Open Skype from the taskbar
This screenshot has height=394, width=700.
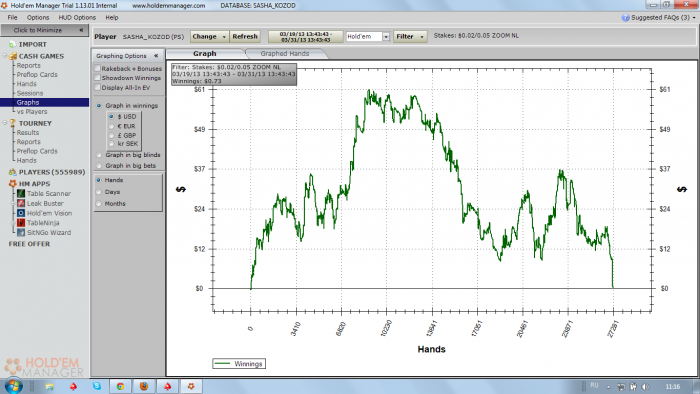97,386
